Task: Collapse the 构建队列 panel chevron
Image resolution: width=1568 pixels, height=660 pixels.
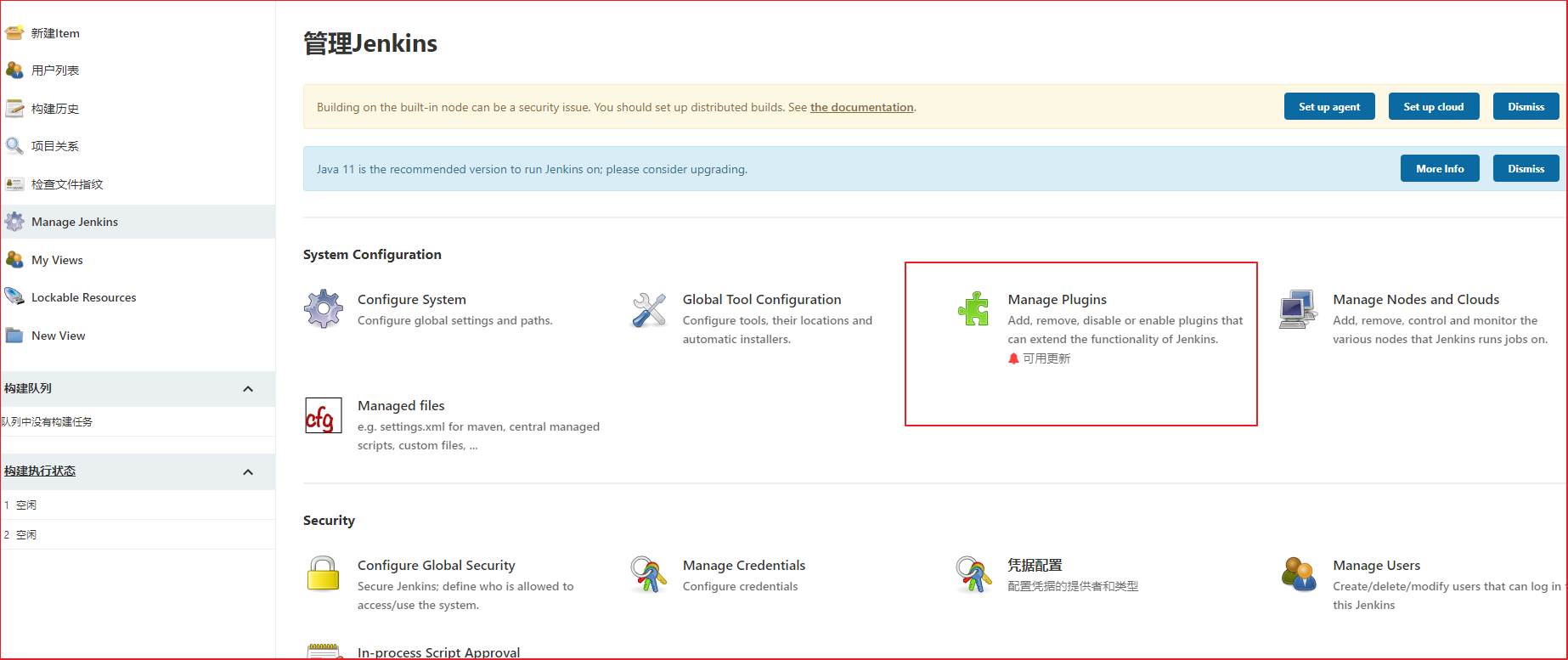Action: (x=248, y=389)
